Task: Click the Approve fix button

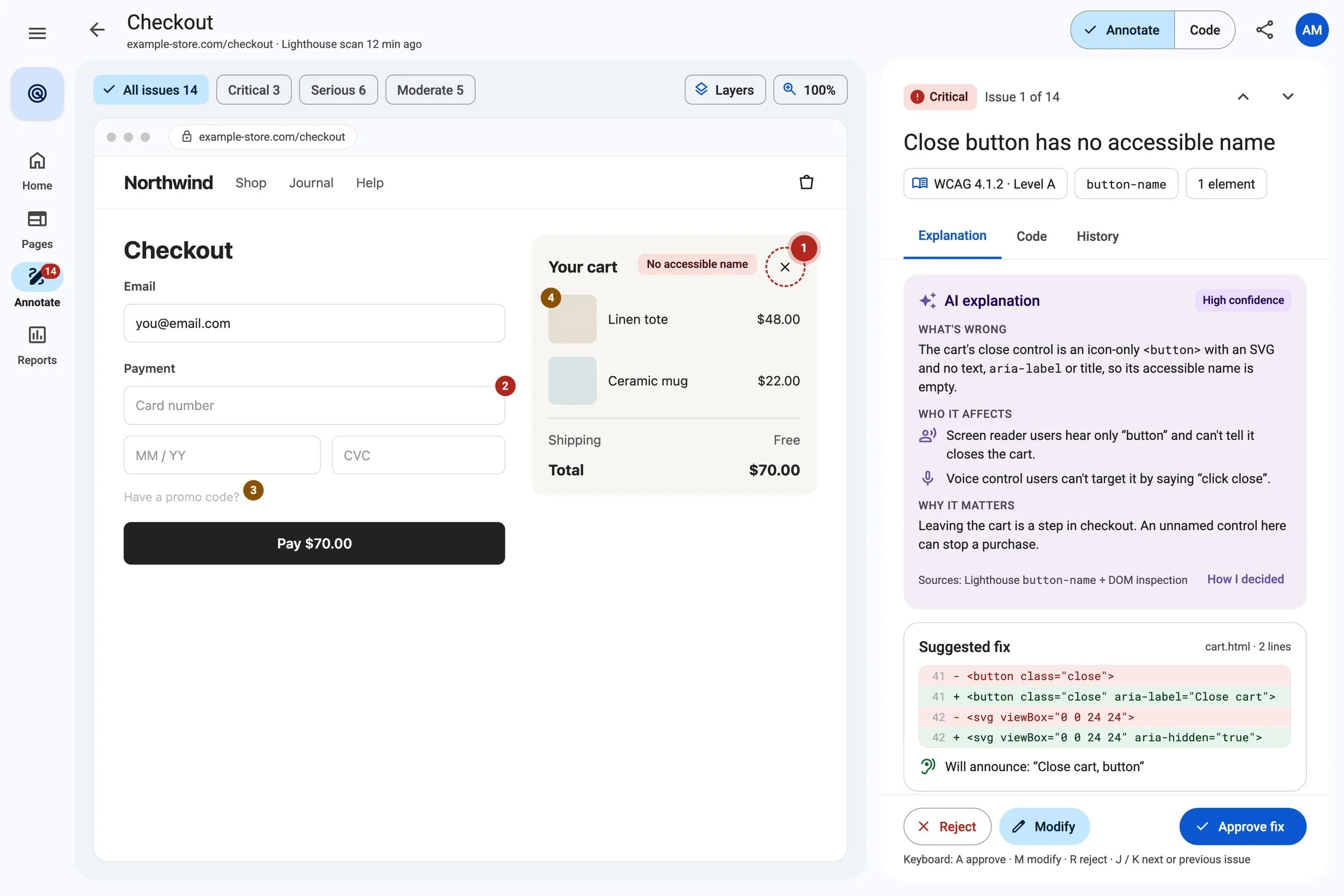Action: pyautogui.click(x=1242, y=826)
